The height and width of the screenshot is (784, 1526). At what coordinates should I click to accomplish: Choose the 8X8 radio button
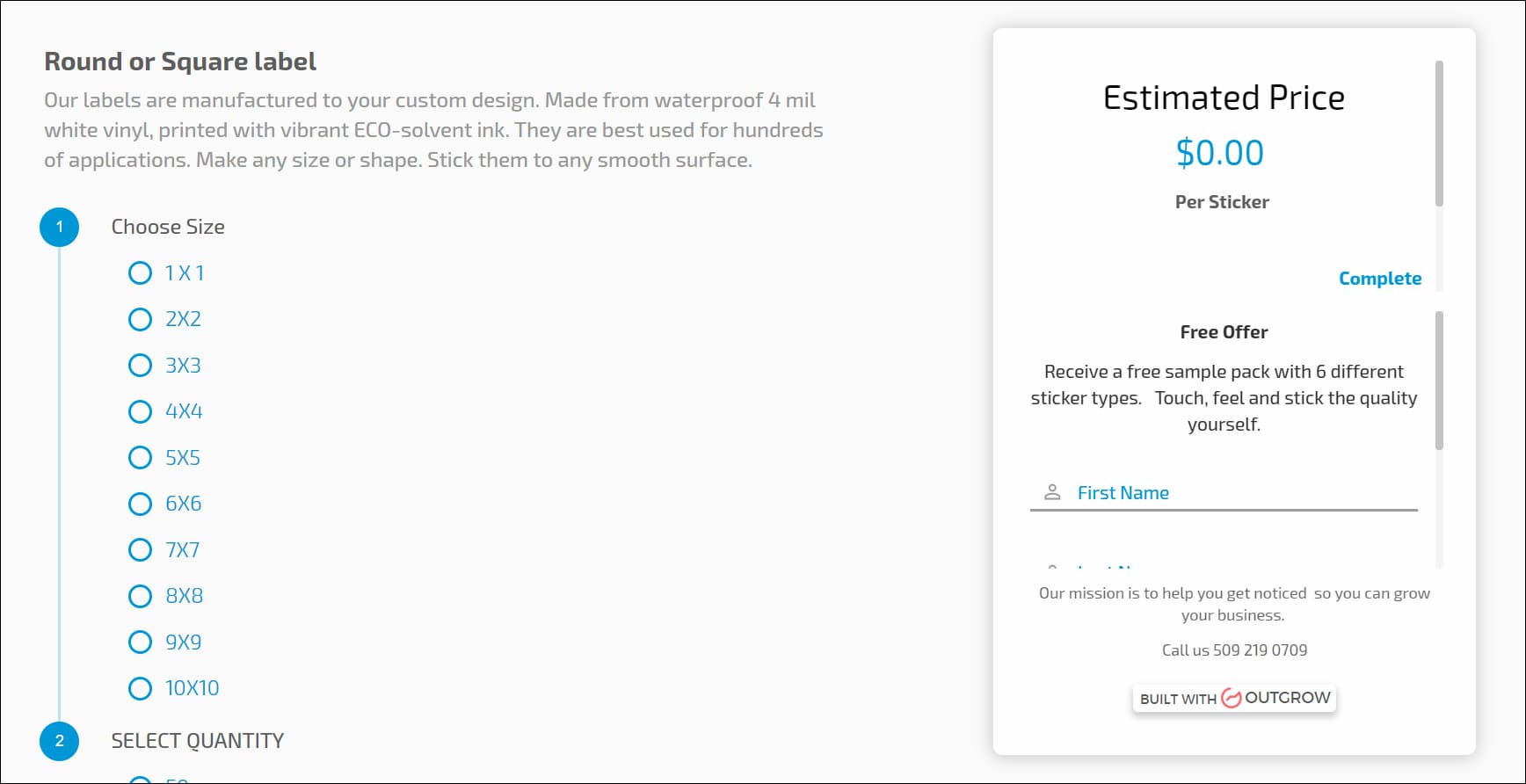141,596
